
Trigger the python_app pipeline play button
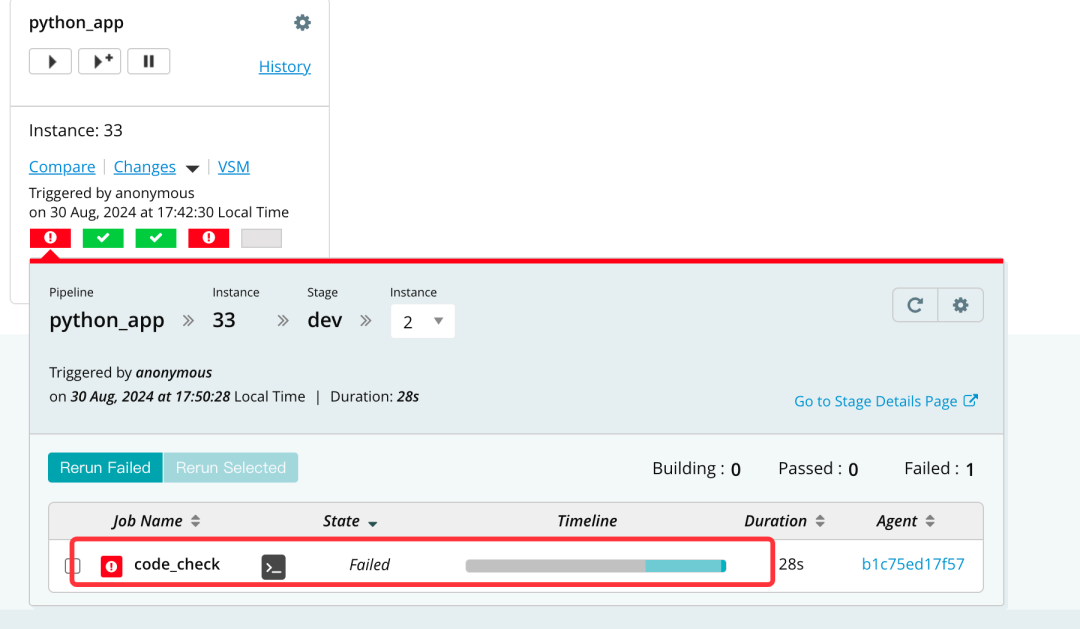tap(50, 61)
